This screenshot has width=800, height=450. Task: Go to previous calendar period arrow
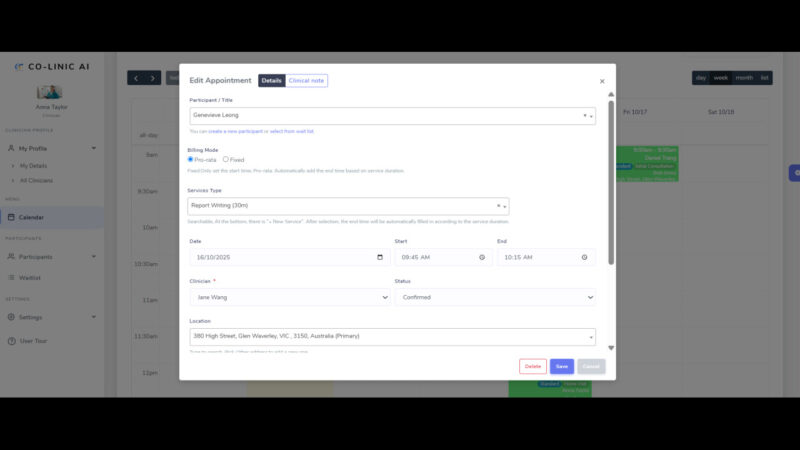(136, 78)
